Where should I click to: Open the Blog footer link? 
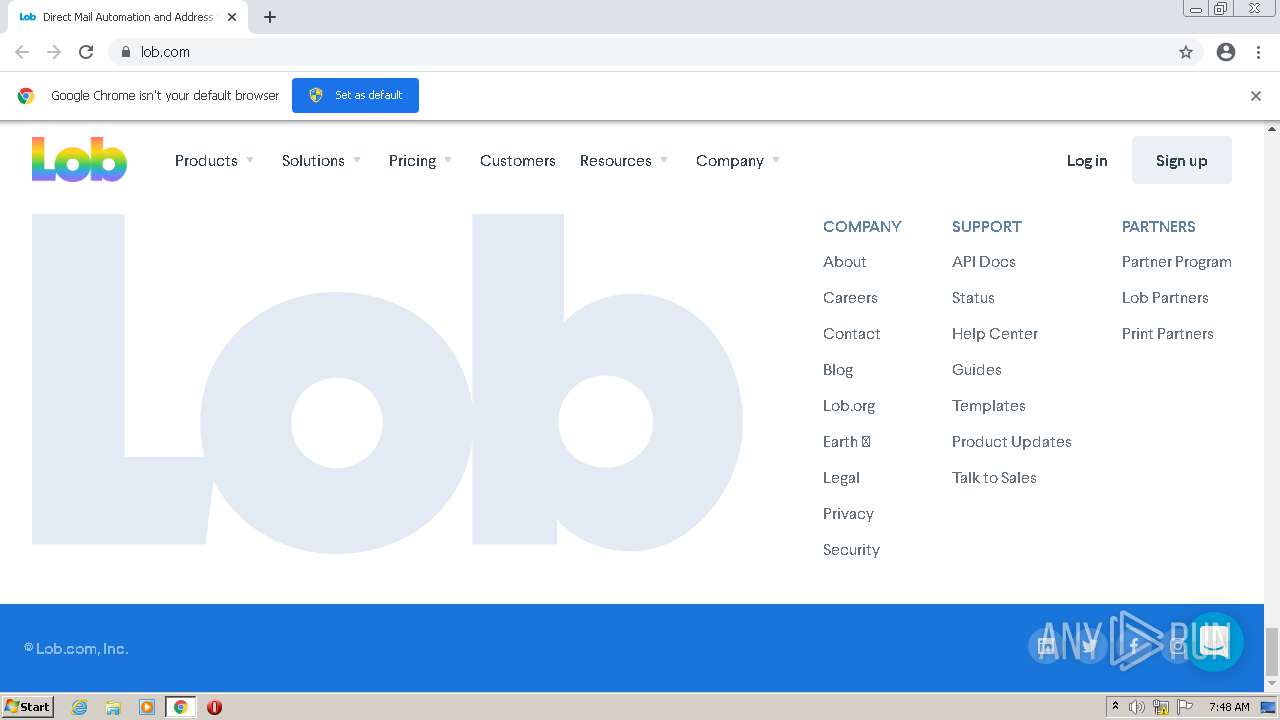838,370
